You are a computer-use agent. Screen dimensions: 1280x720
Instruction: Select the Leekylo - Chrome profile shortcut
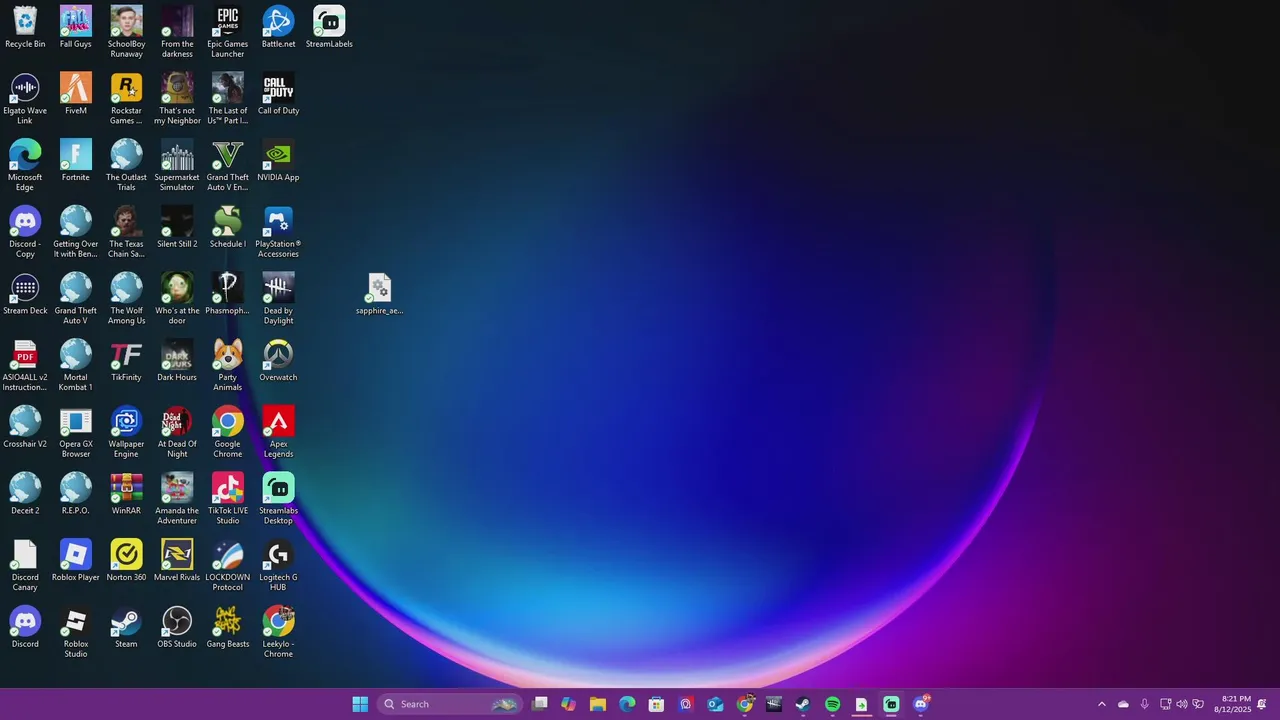(278, 632)
